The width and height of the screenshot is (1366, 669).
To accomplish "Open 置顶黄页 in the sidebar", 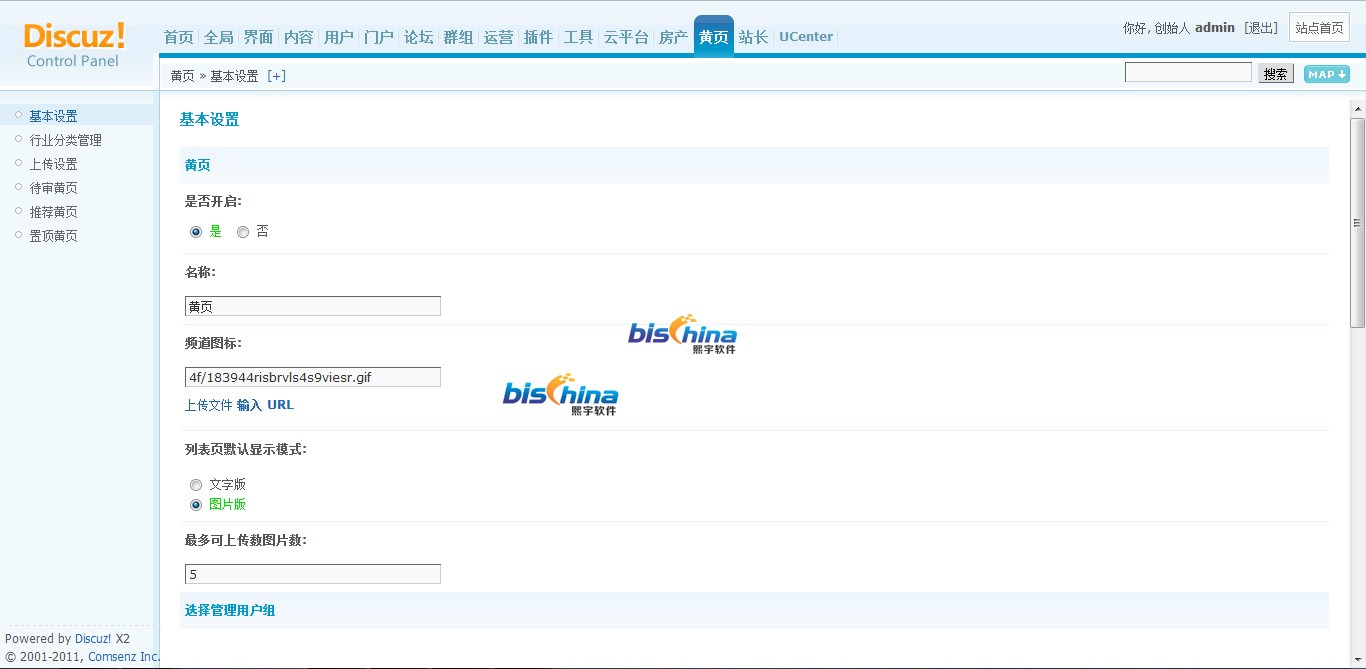I will click(x=53, y=236).
